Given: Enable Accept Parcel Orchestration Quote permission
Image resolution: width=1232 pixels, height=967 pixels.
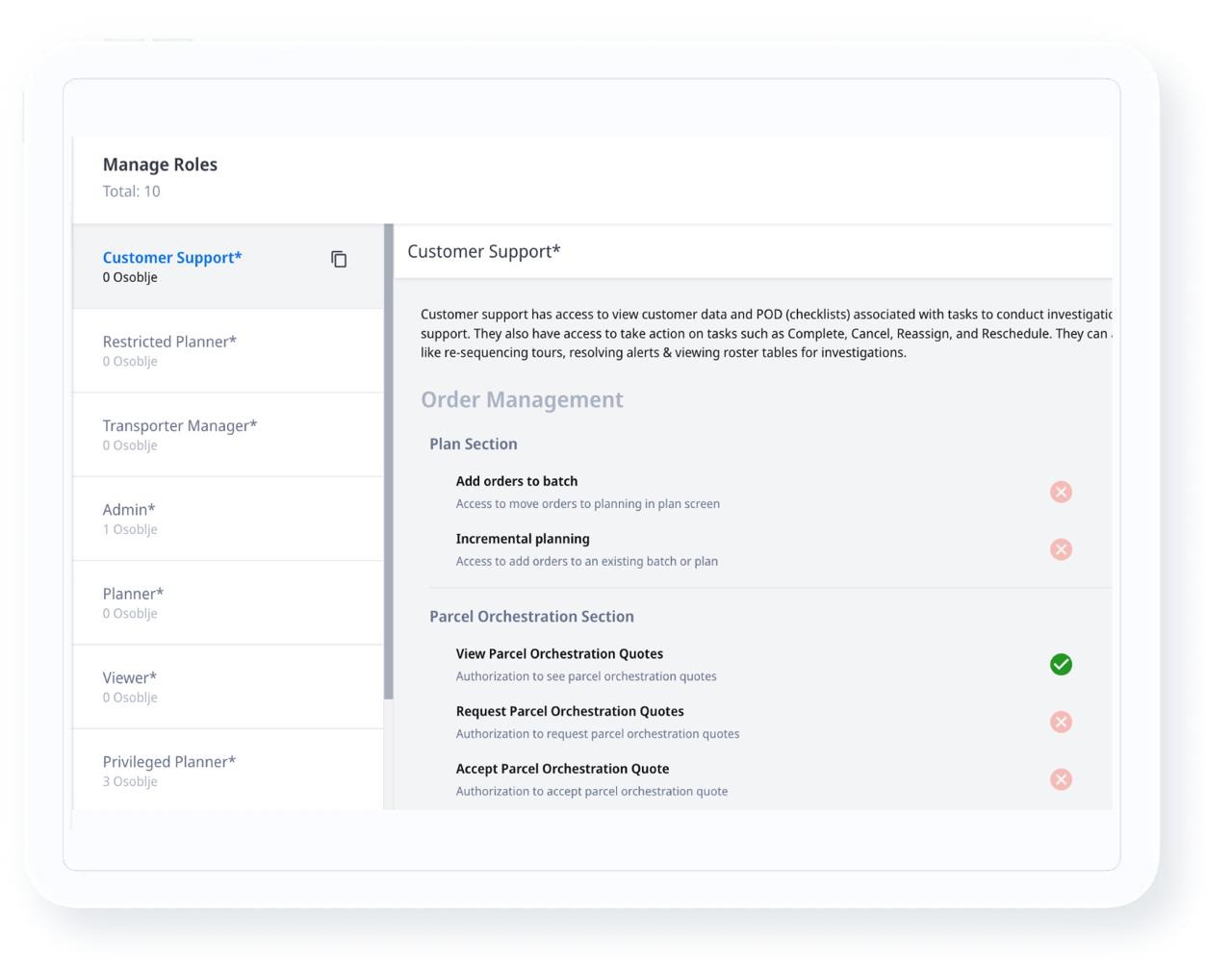Looking at the screenshot, I should point(1061,780).
